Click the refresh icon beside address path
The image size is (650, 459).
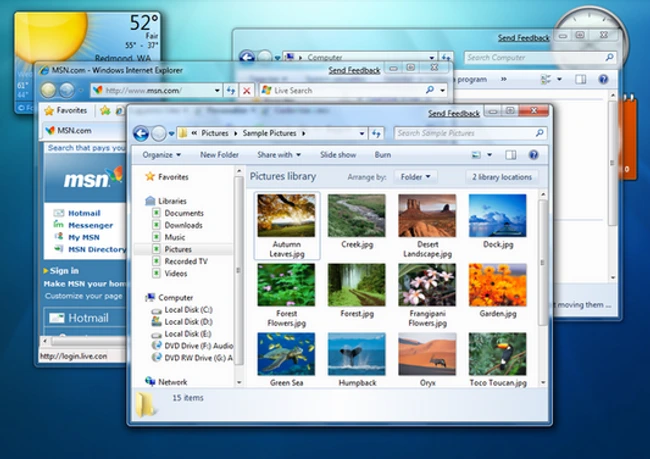pyautogui.click(x=376, y=133)
